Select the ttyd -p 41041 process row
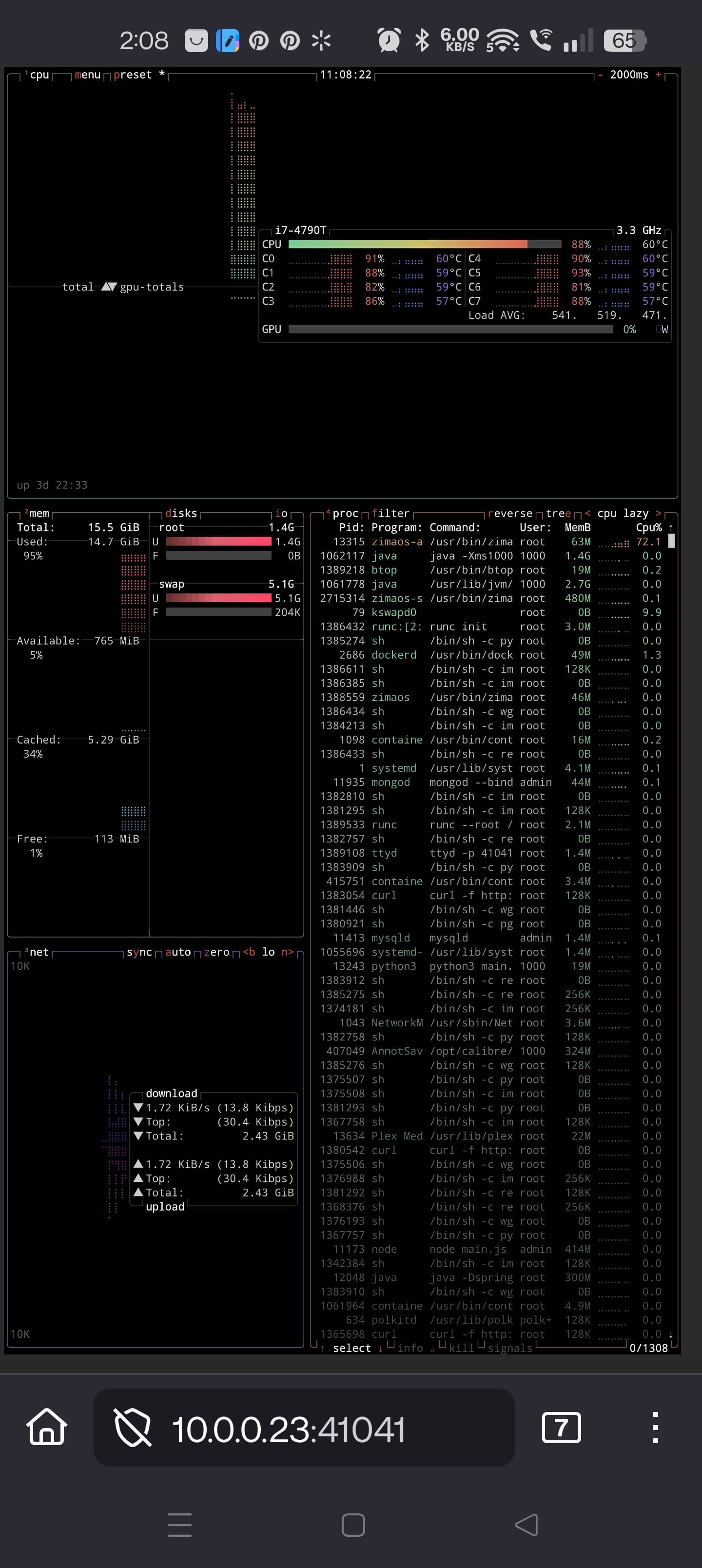The height and width of the screenshot is (1568, 702). 491,853
